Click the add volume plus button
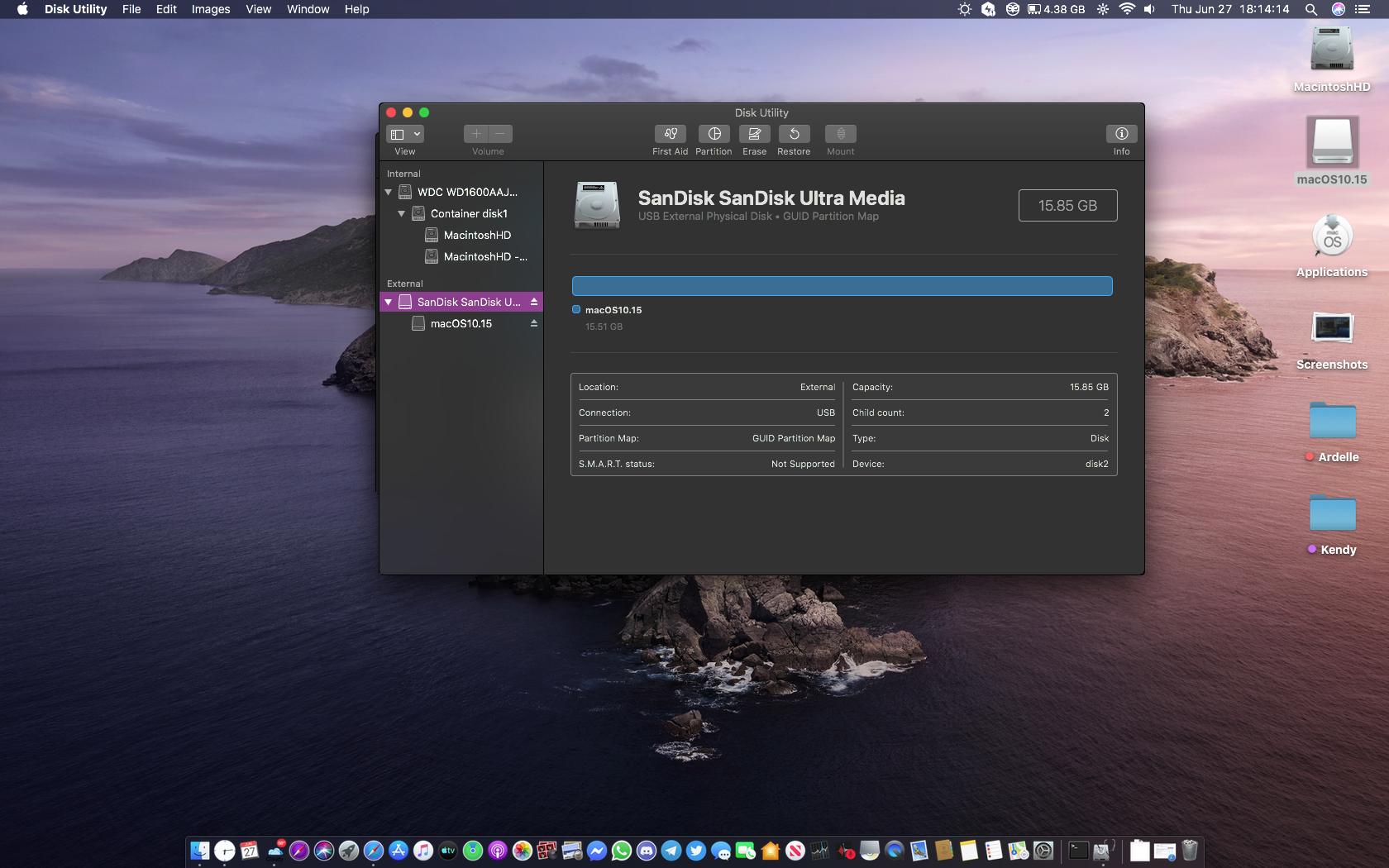Screen dimensions: 1389x868 476,134
